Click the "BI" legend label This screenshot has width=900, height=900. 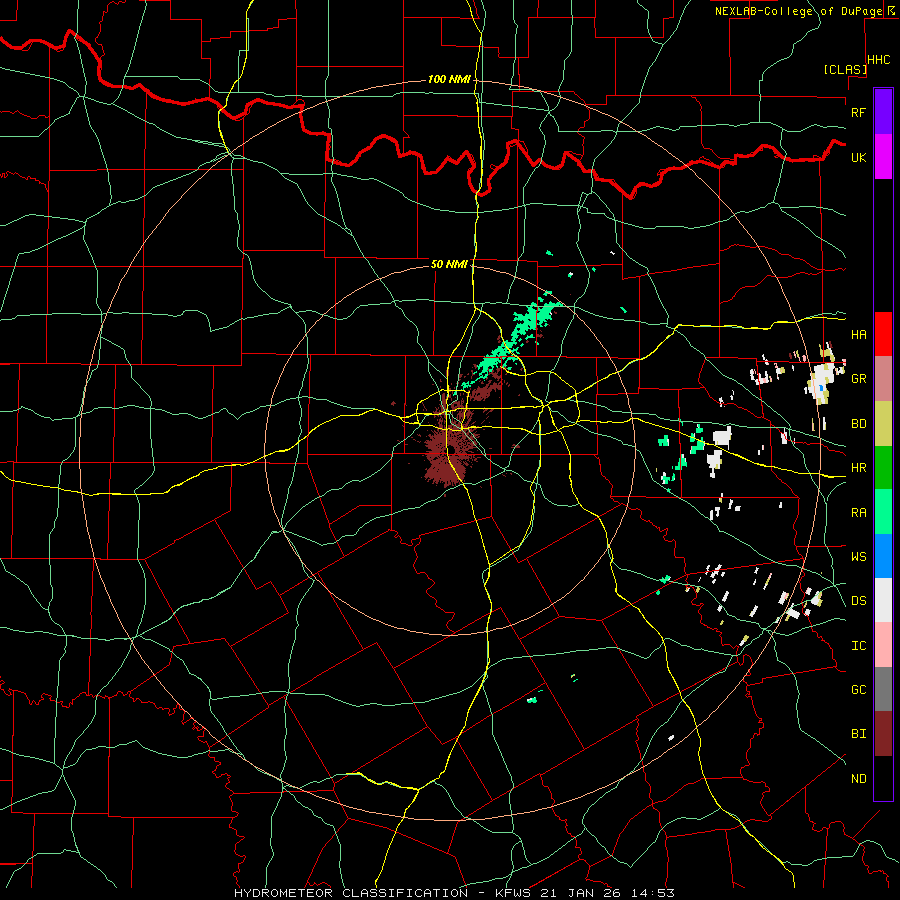[858, 734]
